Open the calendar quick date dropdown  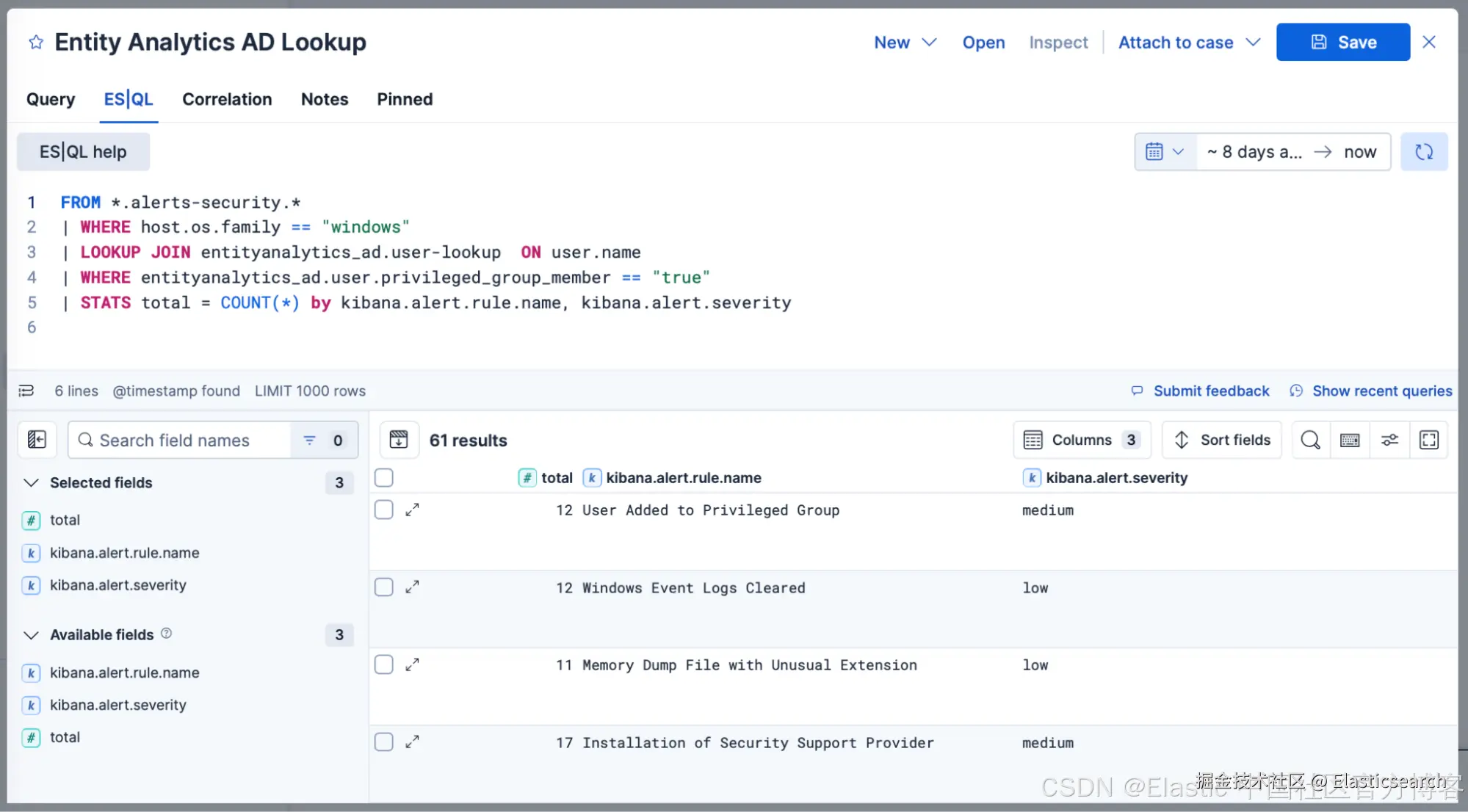point(1165,152)
